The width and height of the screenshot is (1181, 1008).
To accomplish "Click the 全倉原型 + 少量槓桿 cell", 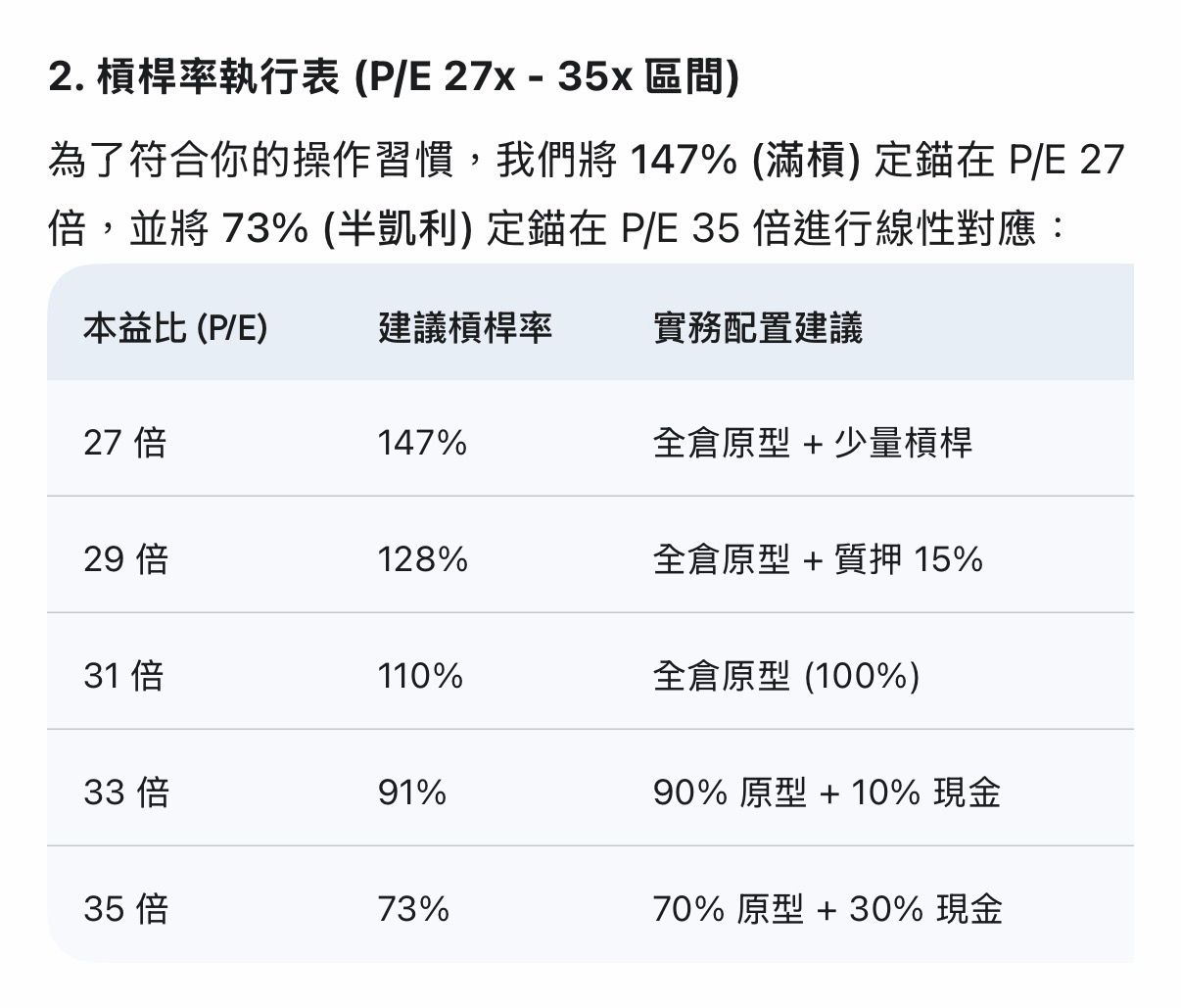I will tap(813, 444).
